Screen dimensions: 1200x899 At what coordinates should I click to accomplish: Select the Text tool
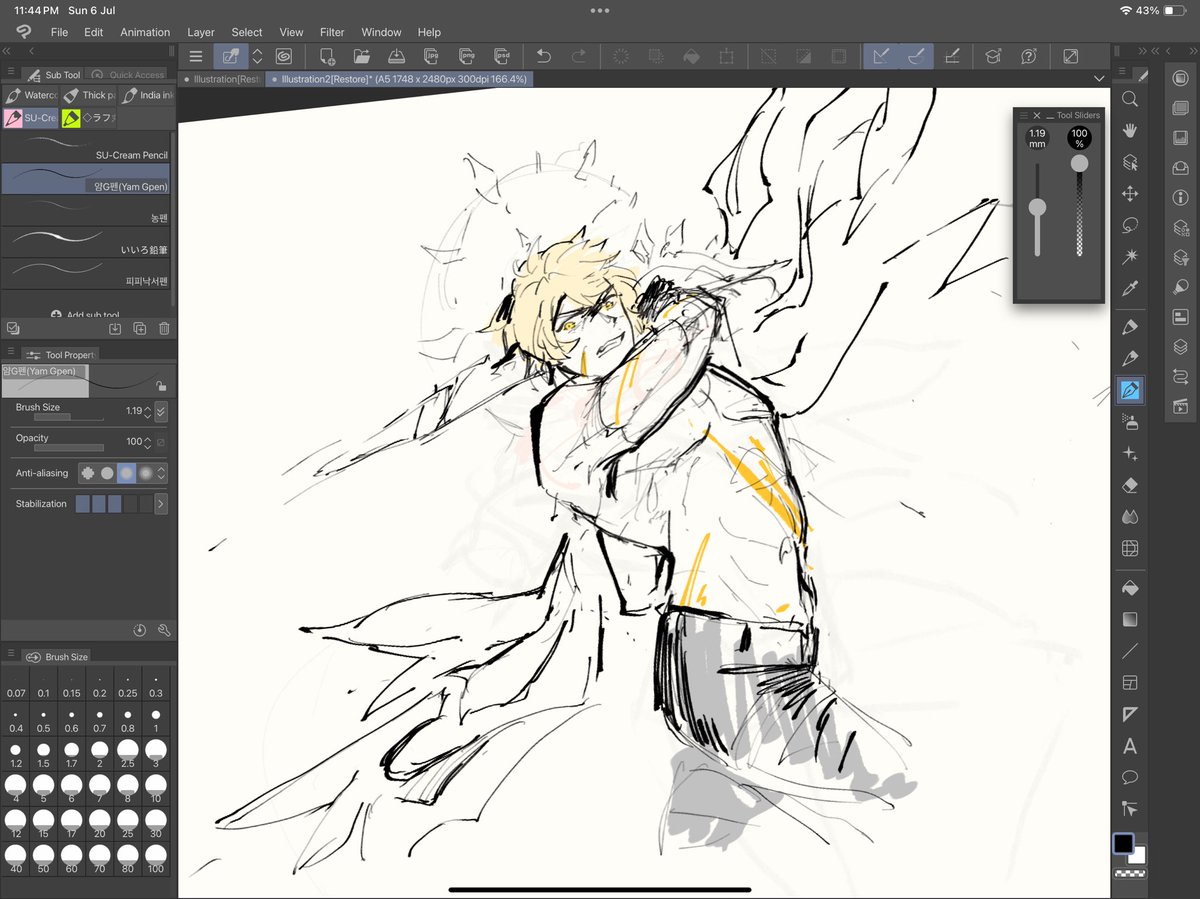[1130, 746]
